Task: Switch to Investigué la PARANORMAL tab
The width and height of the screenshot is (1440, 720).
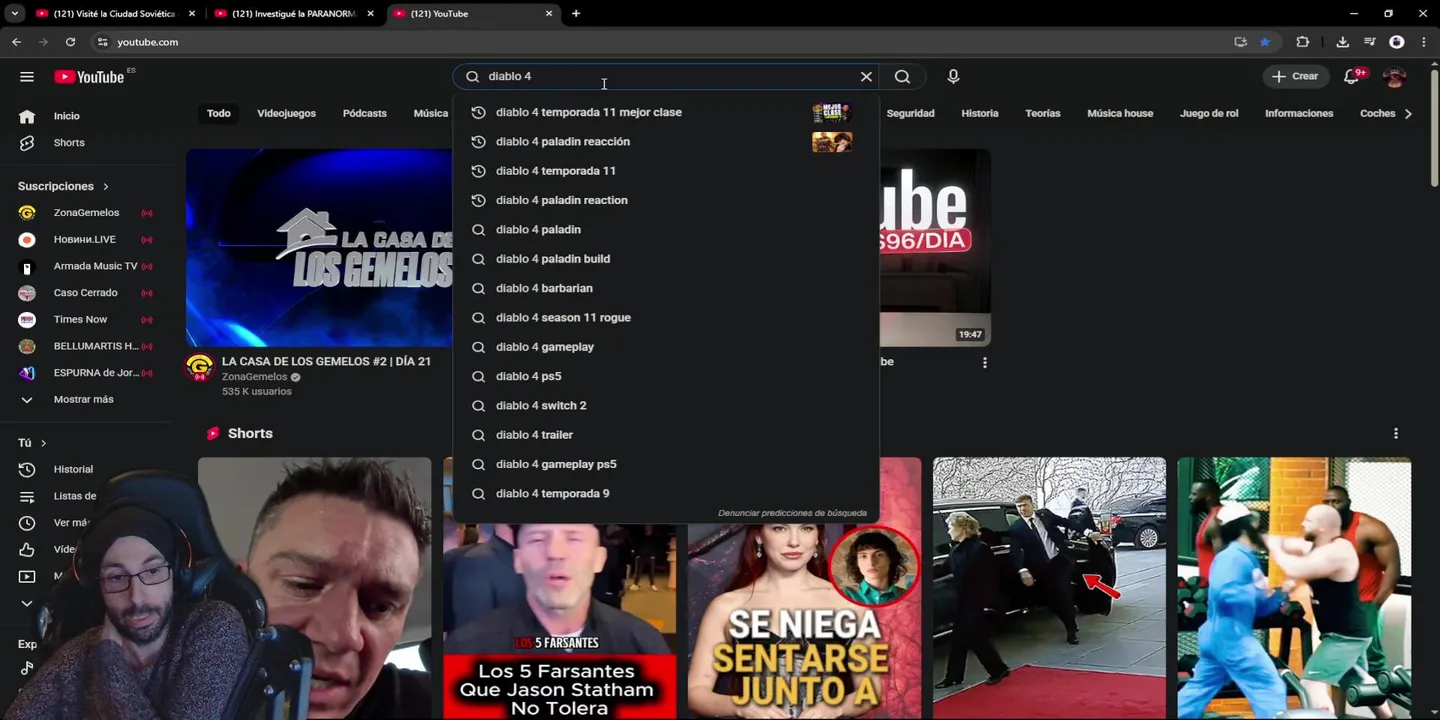Action: click(294, 14)
